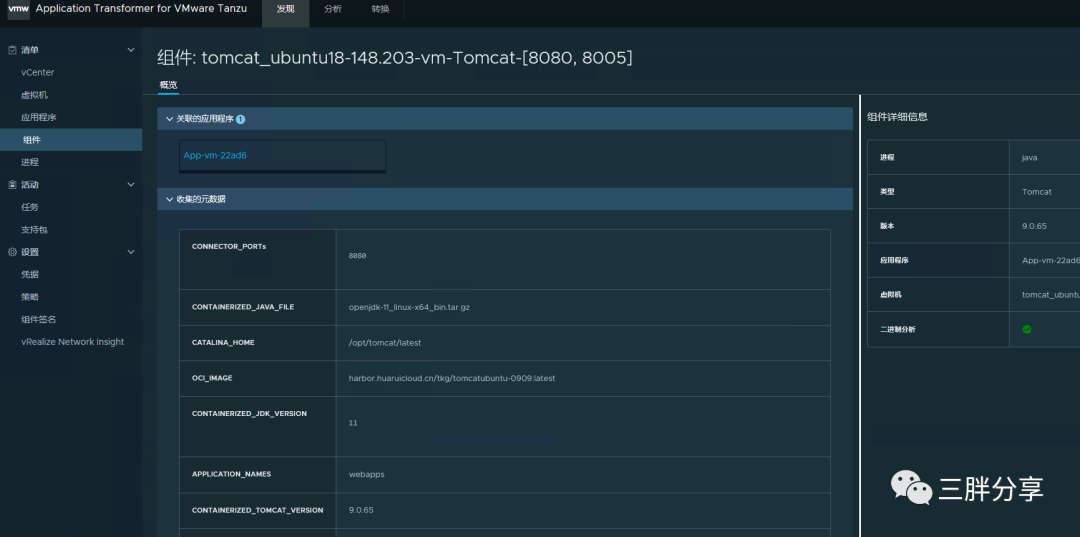The image size is (1080, 537).
Task: Click the 版本 value 9.0.65 in details
Action: pyautogui.click(x=1034, y=227)
